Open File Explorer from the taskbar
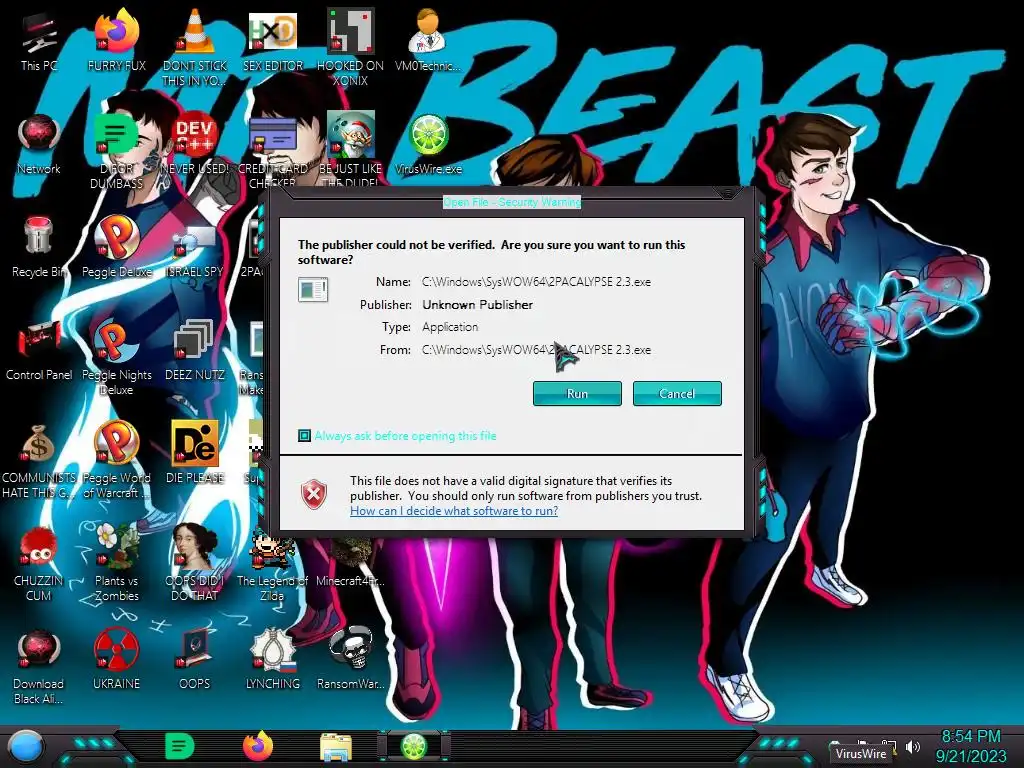 pos(336,747)
